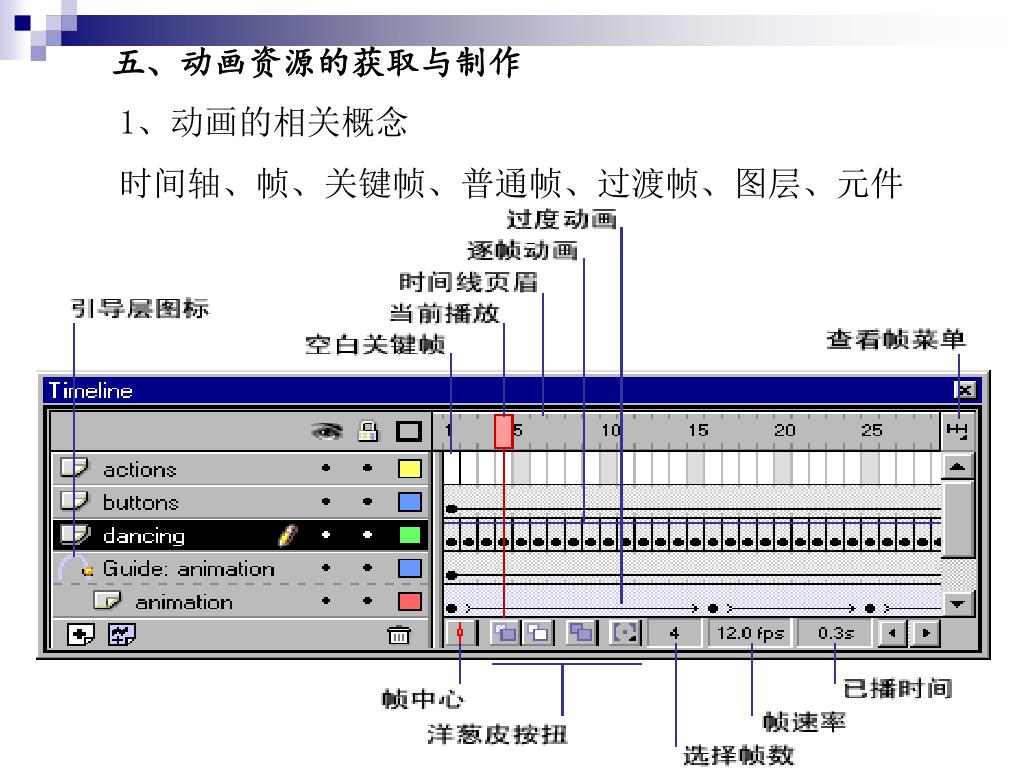This screenshot has height=768, width=1024.
Task: Toggle visibility dot of buttons layer
Action: tap(326, 502)
